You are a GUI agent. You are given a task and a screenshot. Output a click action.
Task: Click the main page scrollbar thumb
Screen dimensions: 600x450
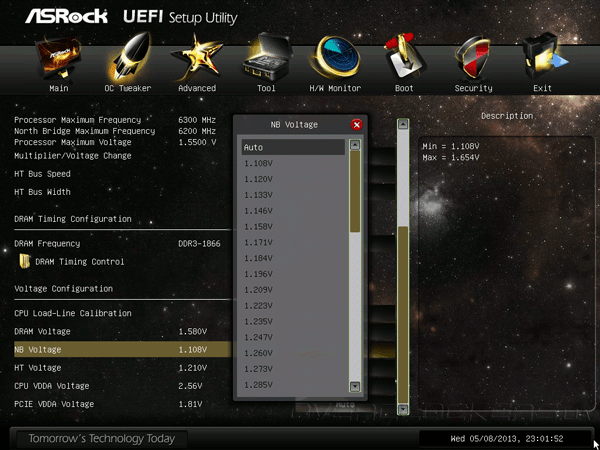pyautogui.click(x=403, y=315)
